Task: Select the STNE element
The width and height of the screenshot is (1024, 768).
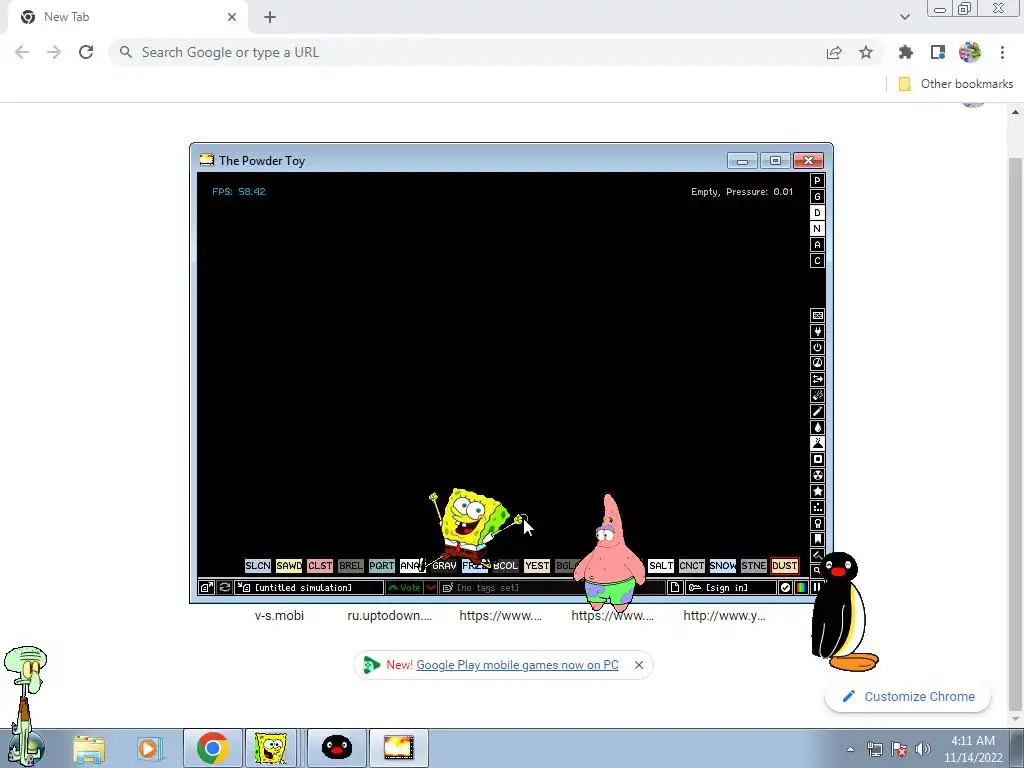Action: (754, 566)
